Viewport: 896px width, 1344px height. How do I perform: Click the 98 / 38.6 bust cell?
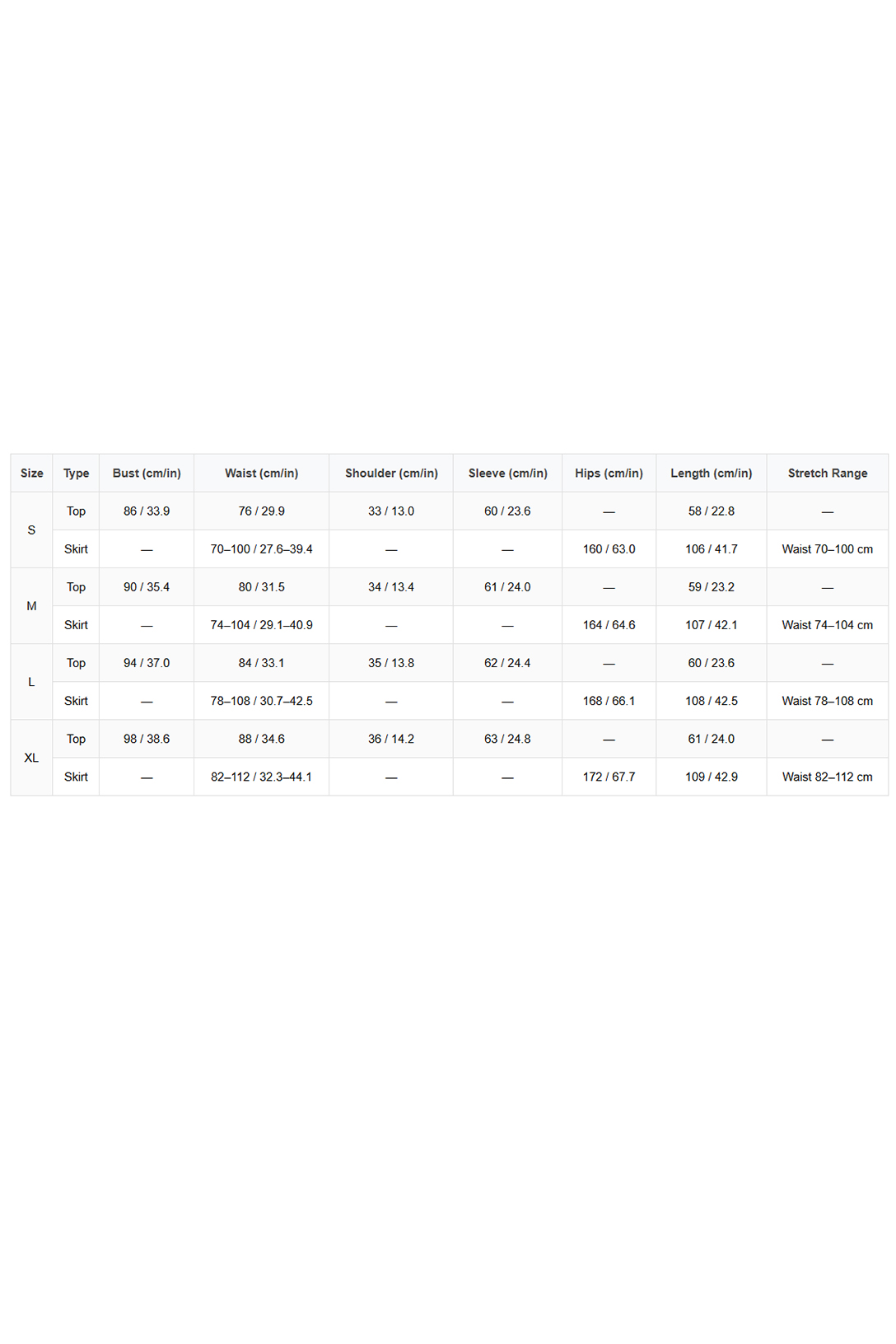point(147,740)
